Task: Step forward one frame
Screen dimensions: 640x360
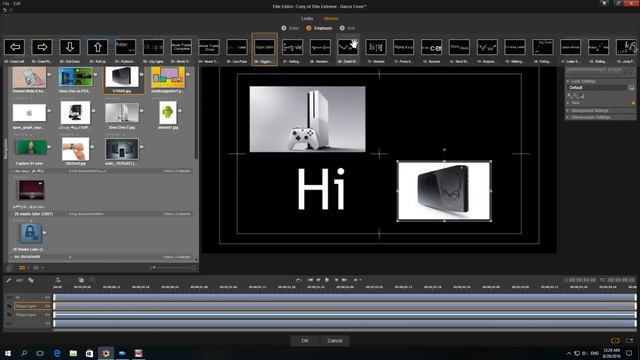Action: pyautogui.click(x=336, y=280)
